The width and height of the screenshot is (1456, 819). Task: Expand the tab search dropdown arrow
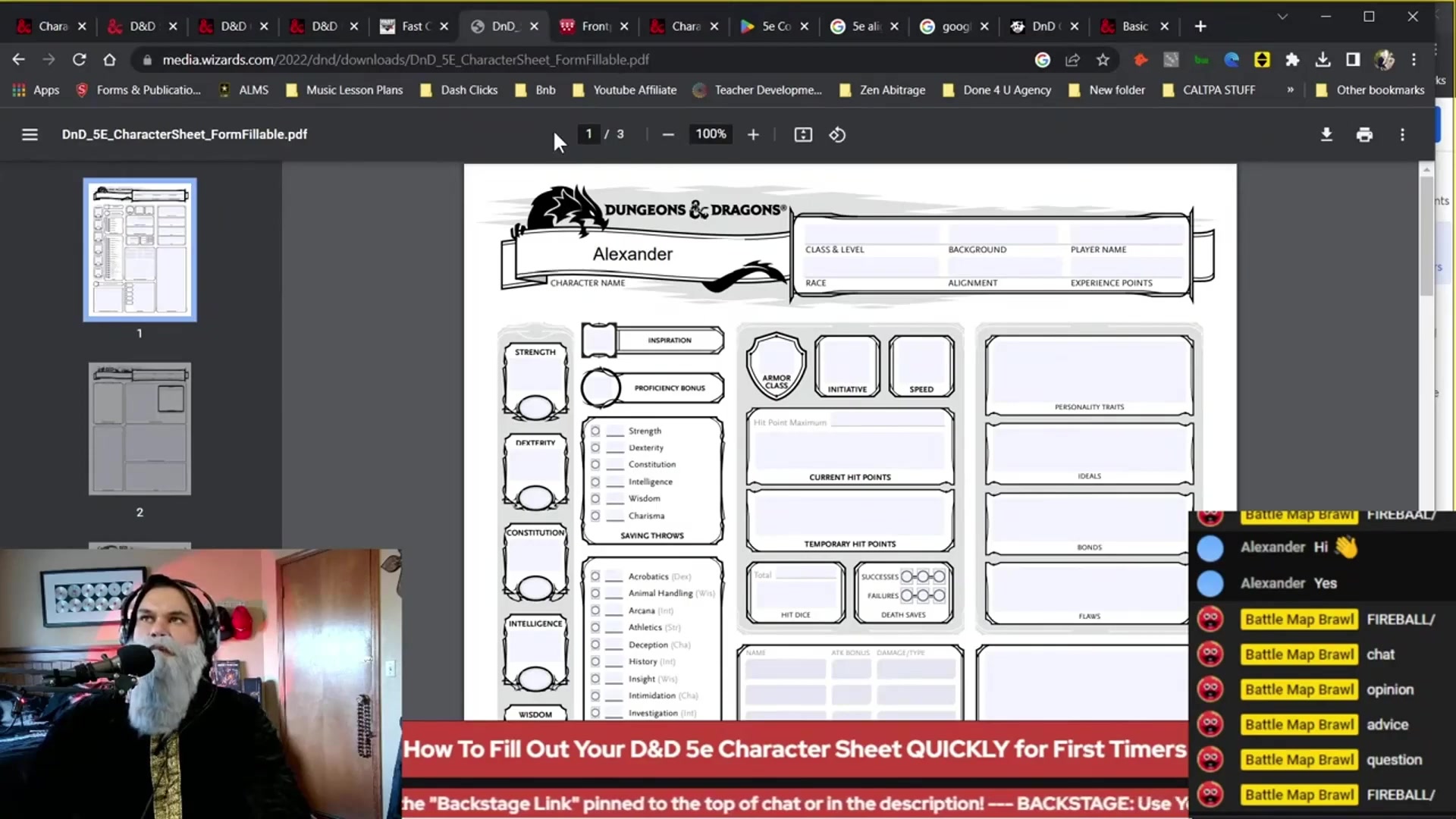1282,17
